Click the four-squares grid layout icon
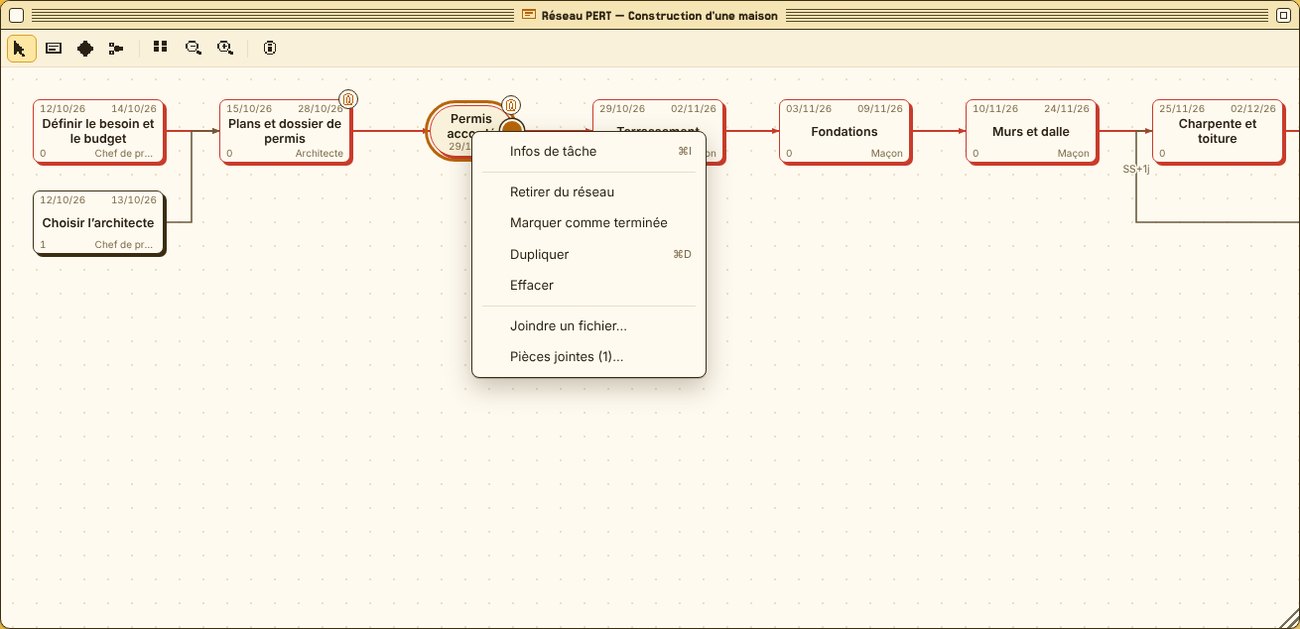The height and width of the screenshot is (629, 1300). [x=160, y=47]
